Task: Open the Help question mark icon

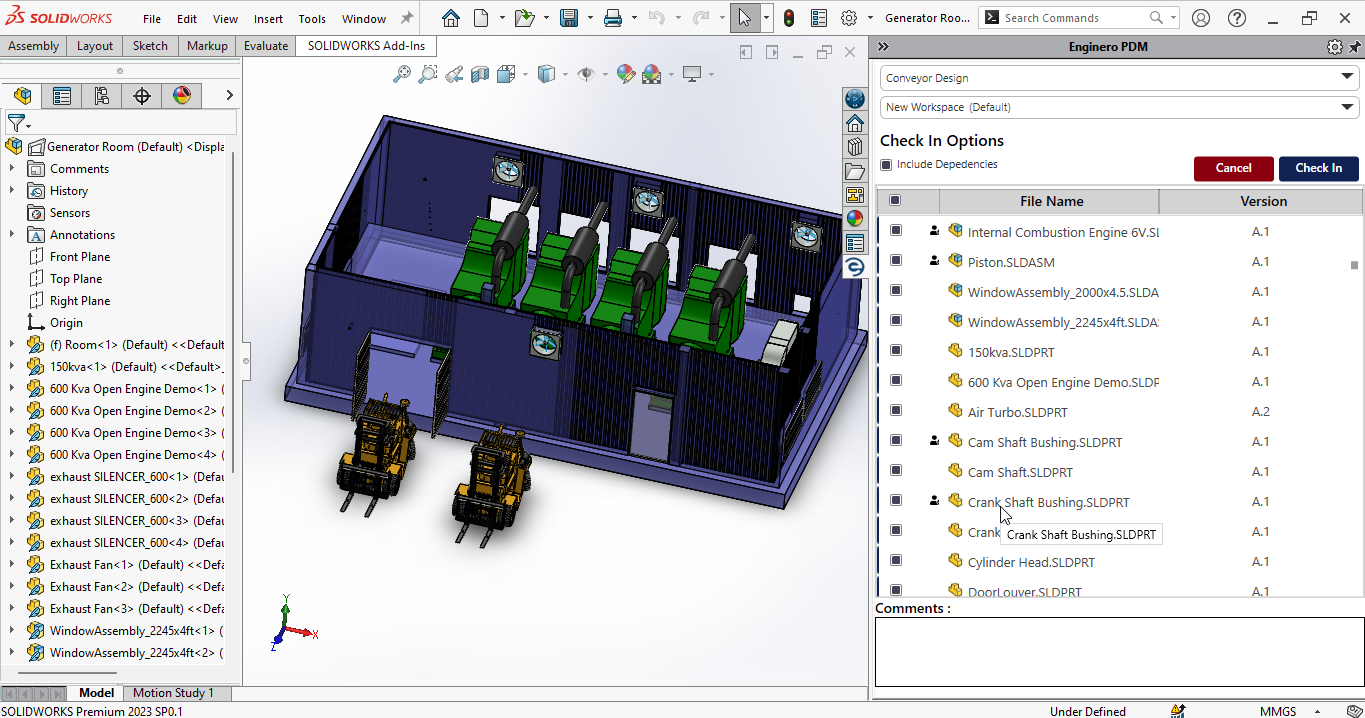Action: [x=1237, y=18]
